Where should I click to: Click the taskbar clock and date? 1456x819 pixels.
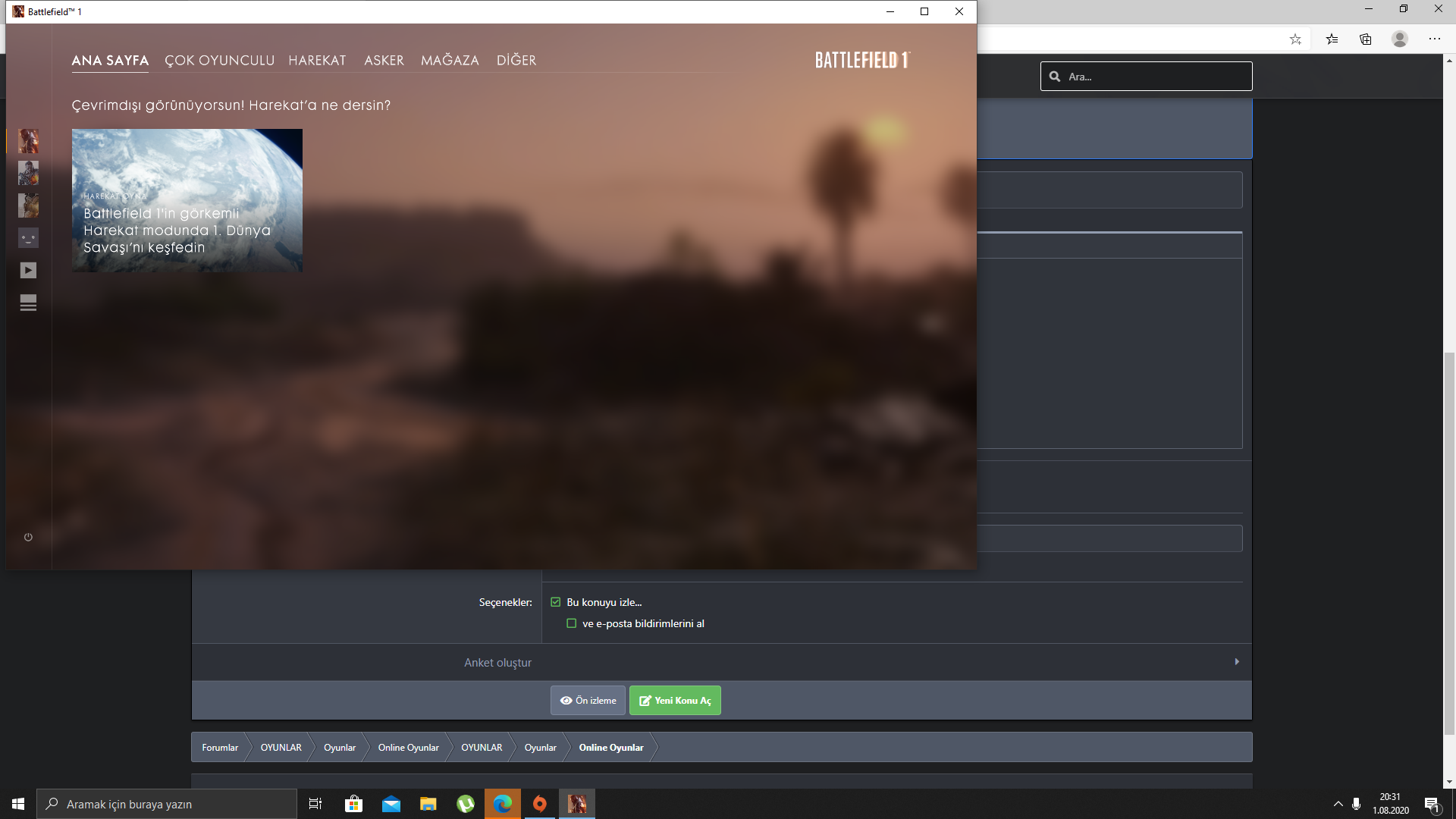(1390, 804)
